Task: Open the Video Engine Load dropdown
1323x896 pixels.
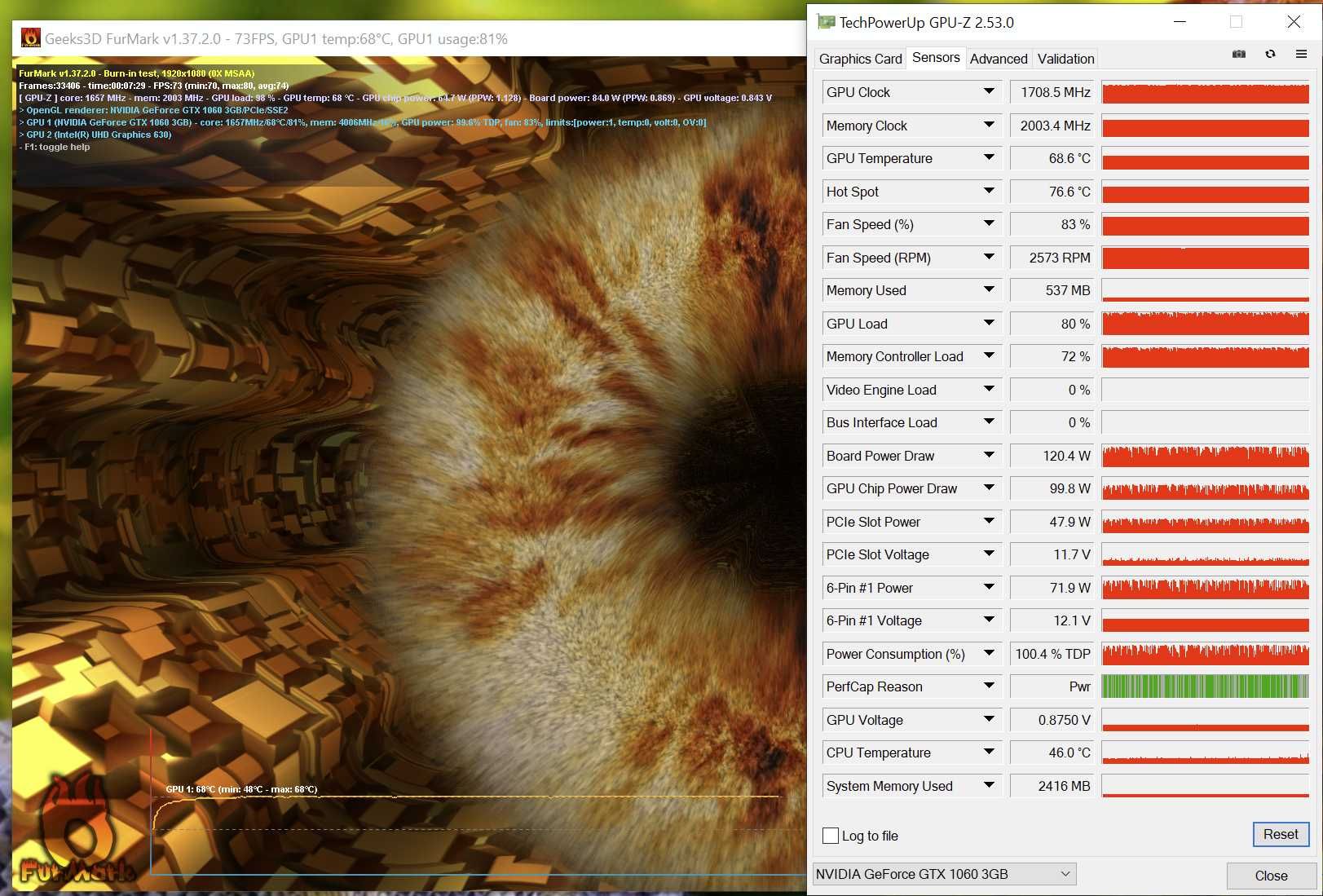Action: (x=989, y=390)
